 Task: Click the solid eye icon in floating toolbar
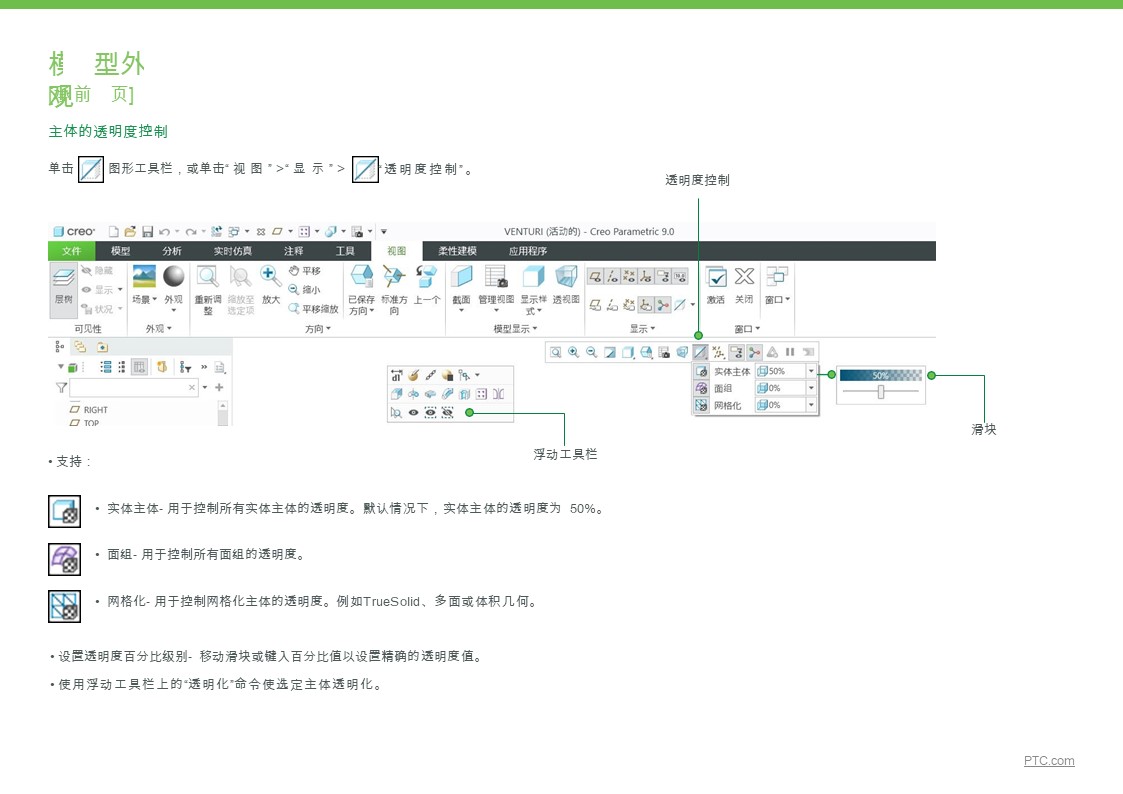click(413, 412)
